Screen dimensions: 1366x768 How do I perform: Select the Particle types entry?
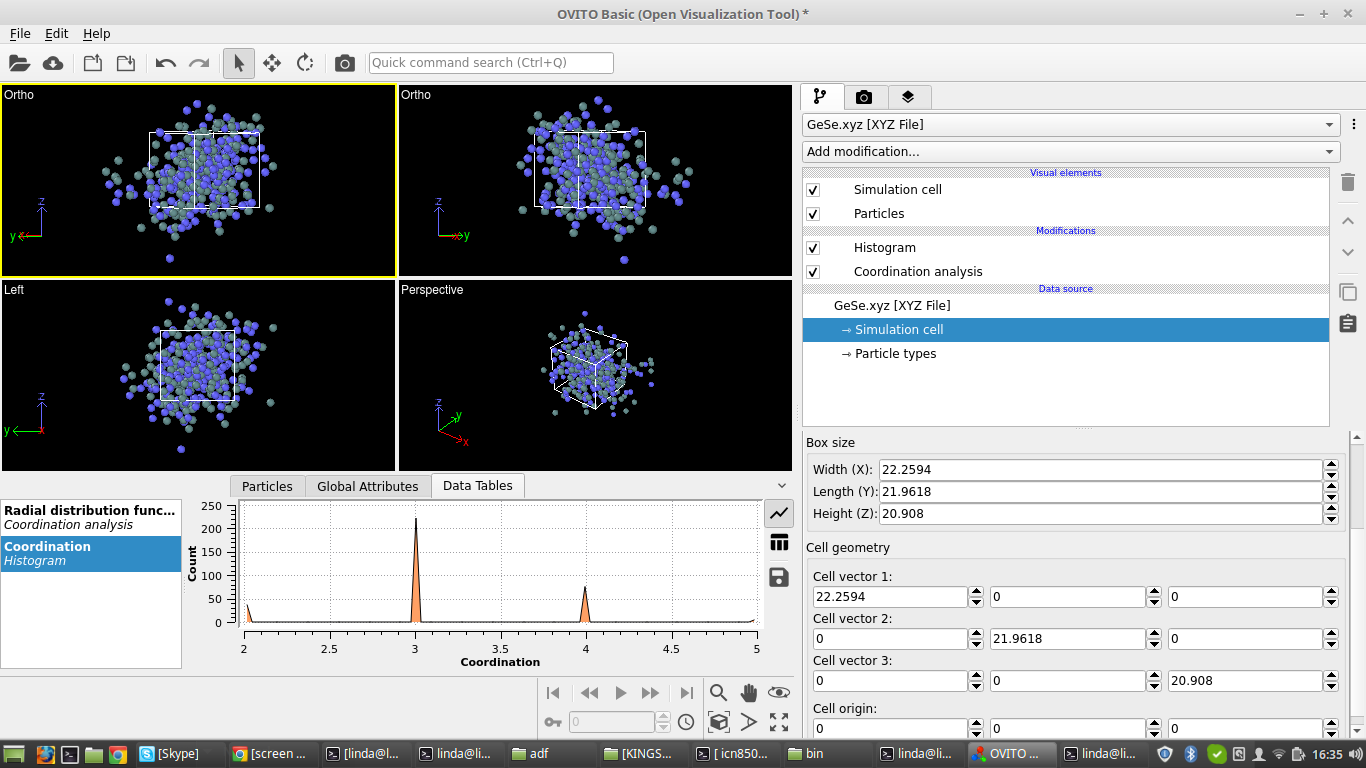tap(895, 354)
